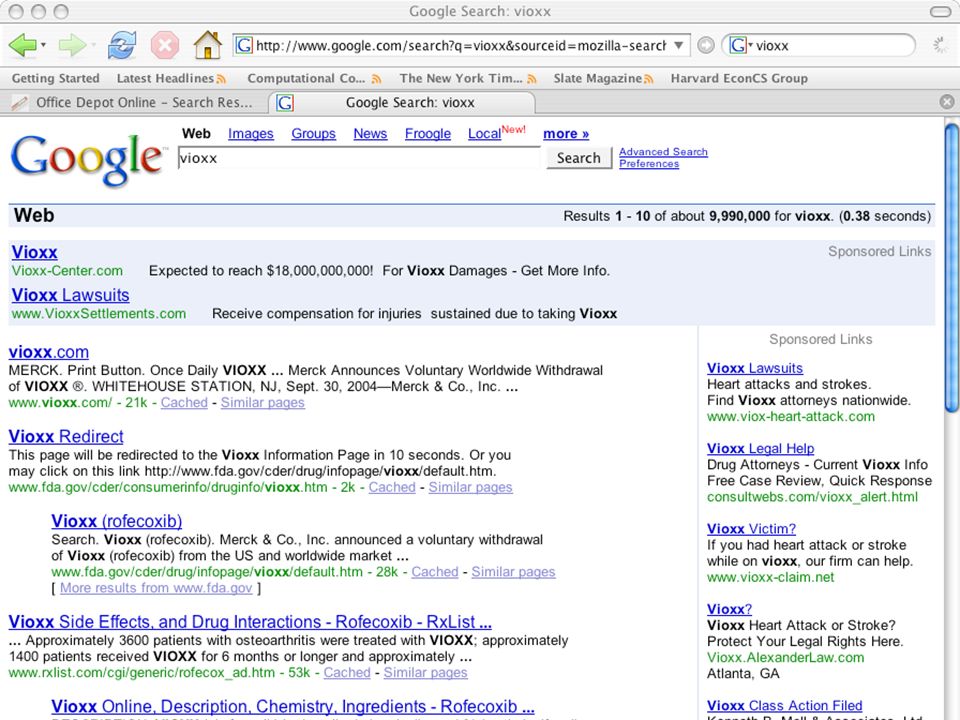Open the Vioxx (rofecoxib) result
This screenshot has width=960, height=720.
tap(116, 521)
